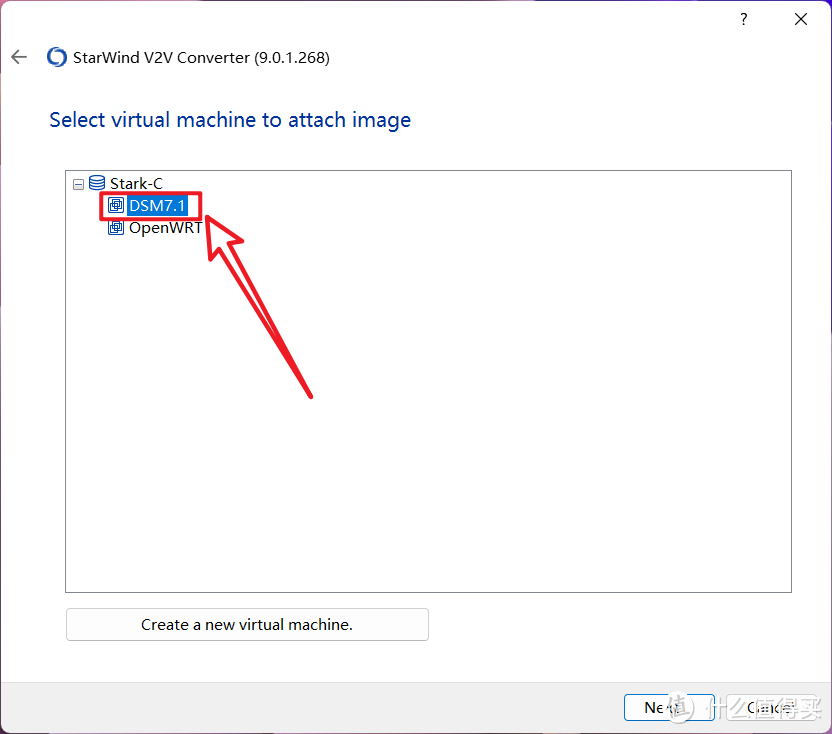Close the converter window
Viewport: 832px width, 734px height.
[801, 19]
